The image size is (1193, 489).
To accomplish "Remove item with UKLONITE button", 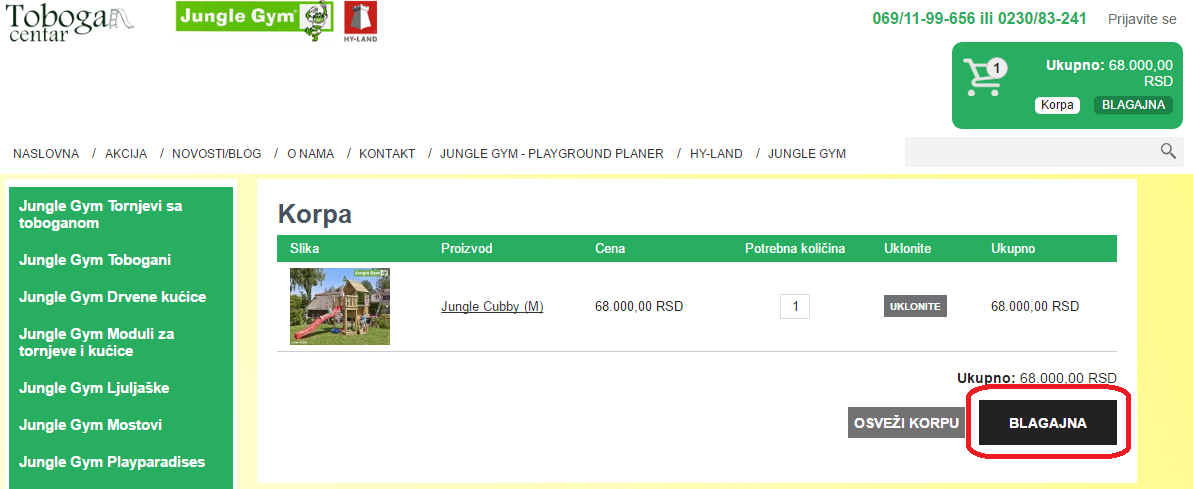I will [x=915, y=306].
